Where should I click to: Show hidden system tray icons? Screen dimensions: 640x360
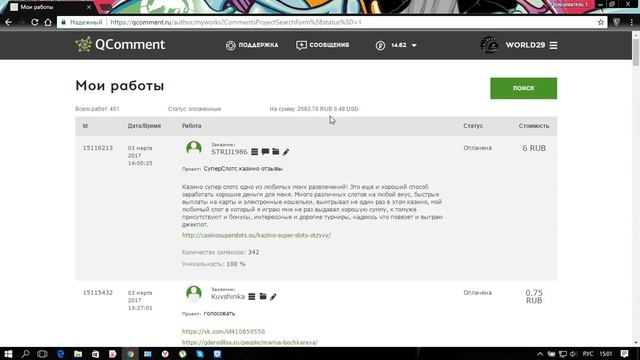tap(540, 354)
